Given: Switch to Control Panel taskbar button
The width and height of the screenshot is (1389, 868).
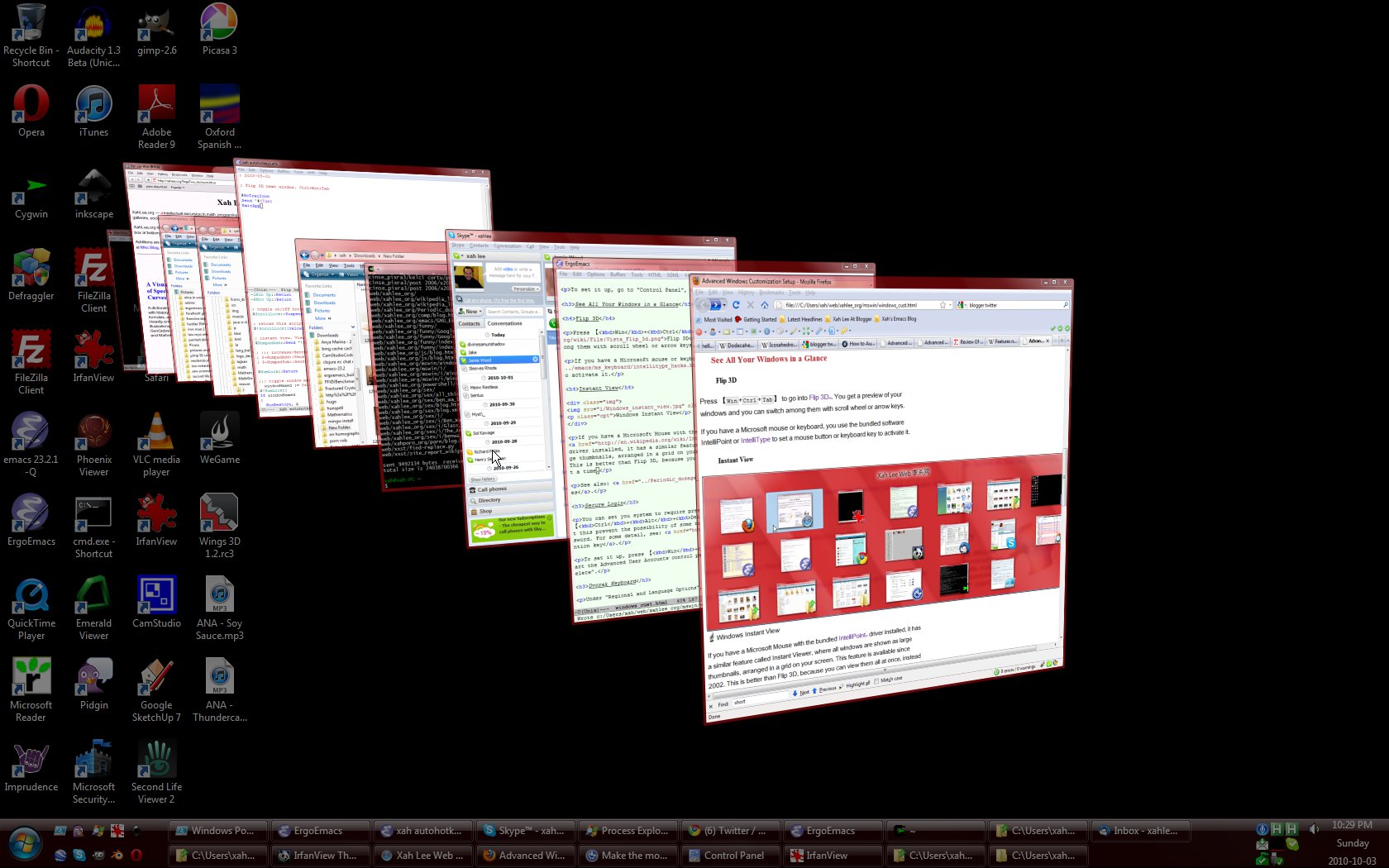Looking at the screenshot, I should 729,855.
